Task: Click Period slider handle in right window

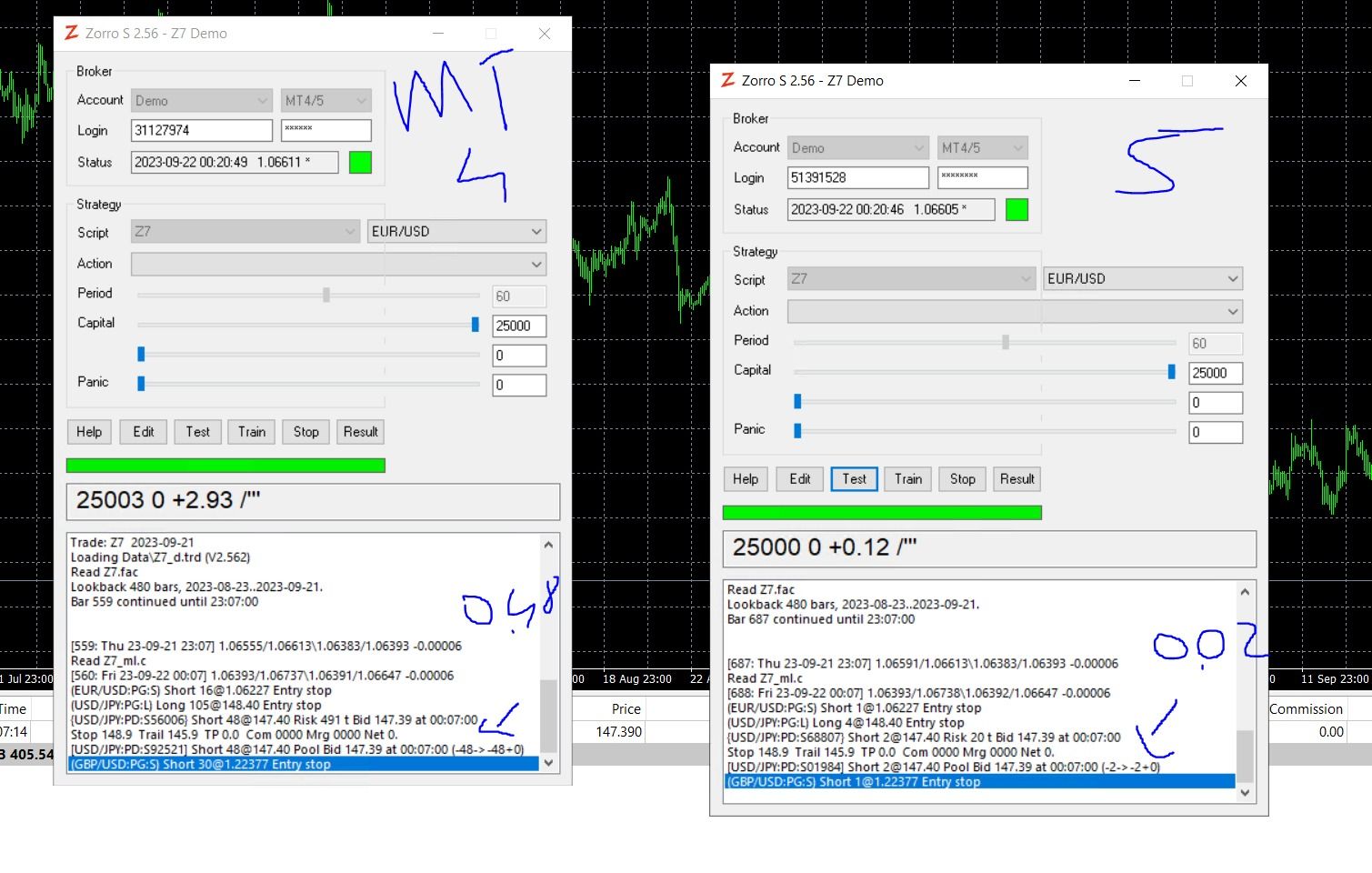Action: 1006,342
